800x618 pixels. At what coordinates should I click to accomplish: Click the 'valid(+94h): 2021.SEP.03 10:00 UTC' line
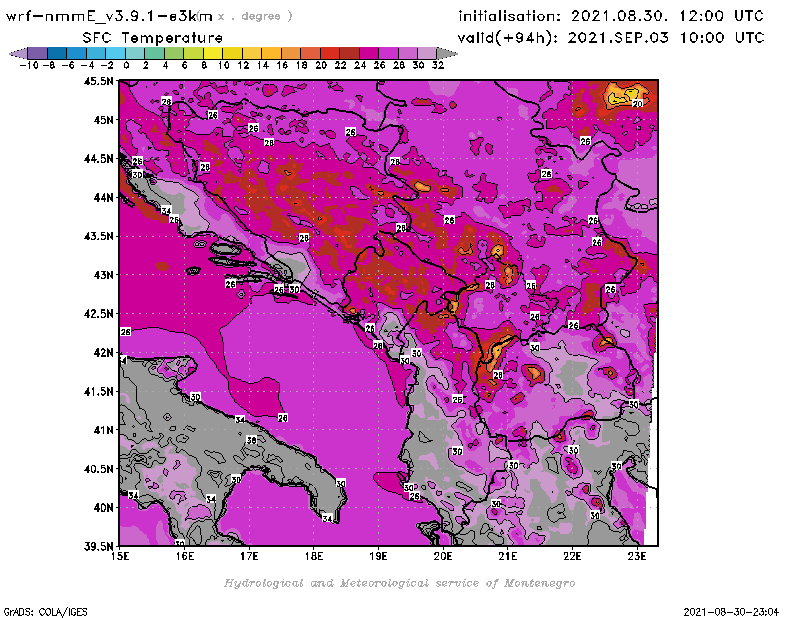point(611,38)
